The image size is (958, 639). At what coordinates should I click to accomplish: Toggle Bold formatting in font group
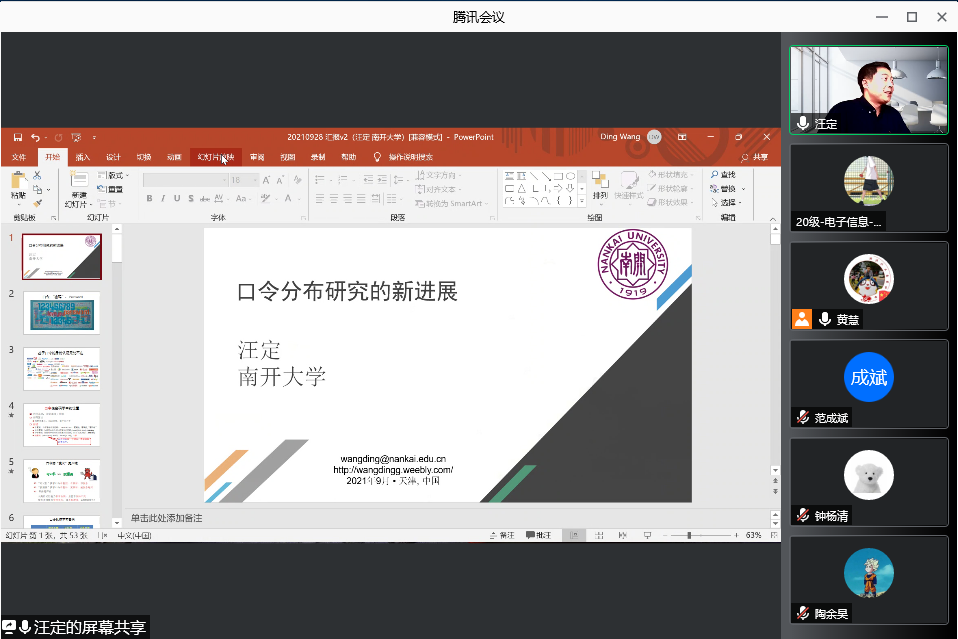149,198
